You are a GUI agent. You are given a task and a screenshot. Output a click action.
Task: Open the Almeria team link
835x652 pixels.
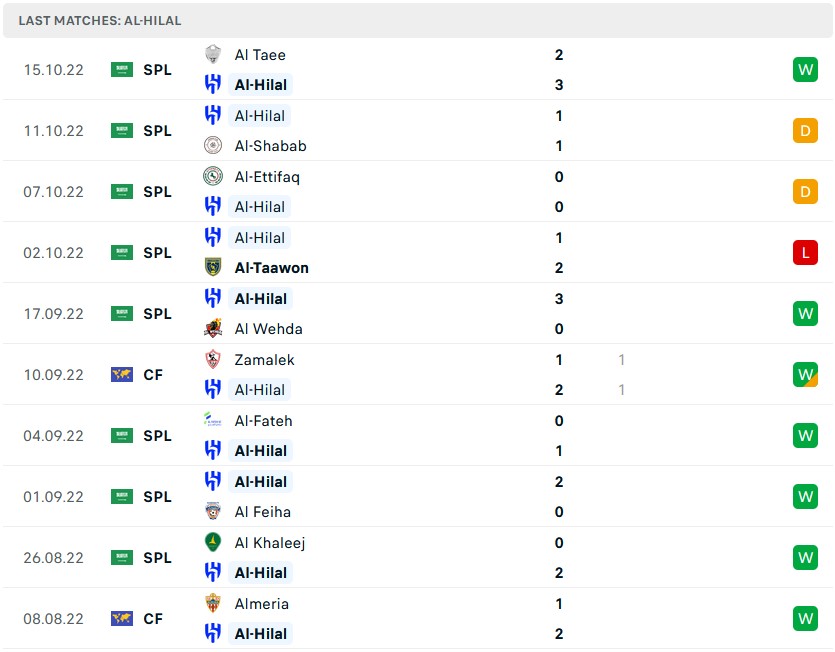(x=261, y=604)
